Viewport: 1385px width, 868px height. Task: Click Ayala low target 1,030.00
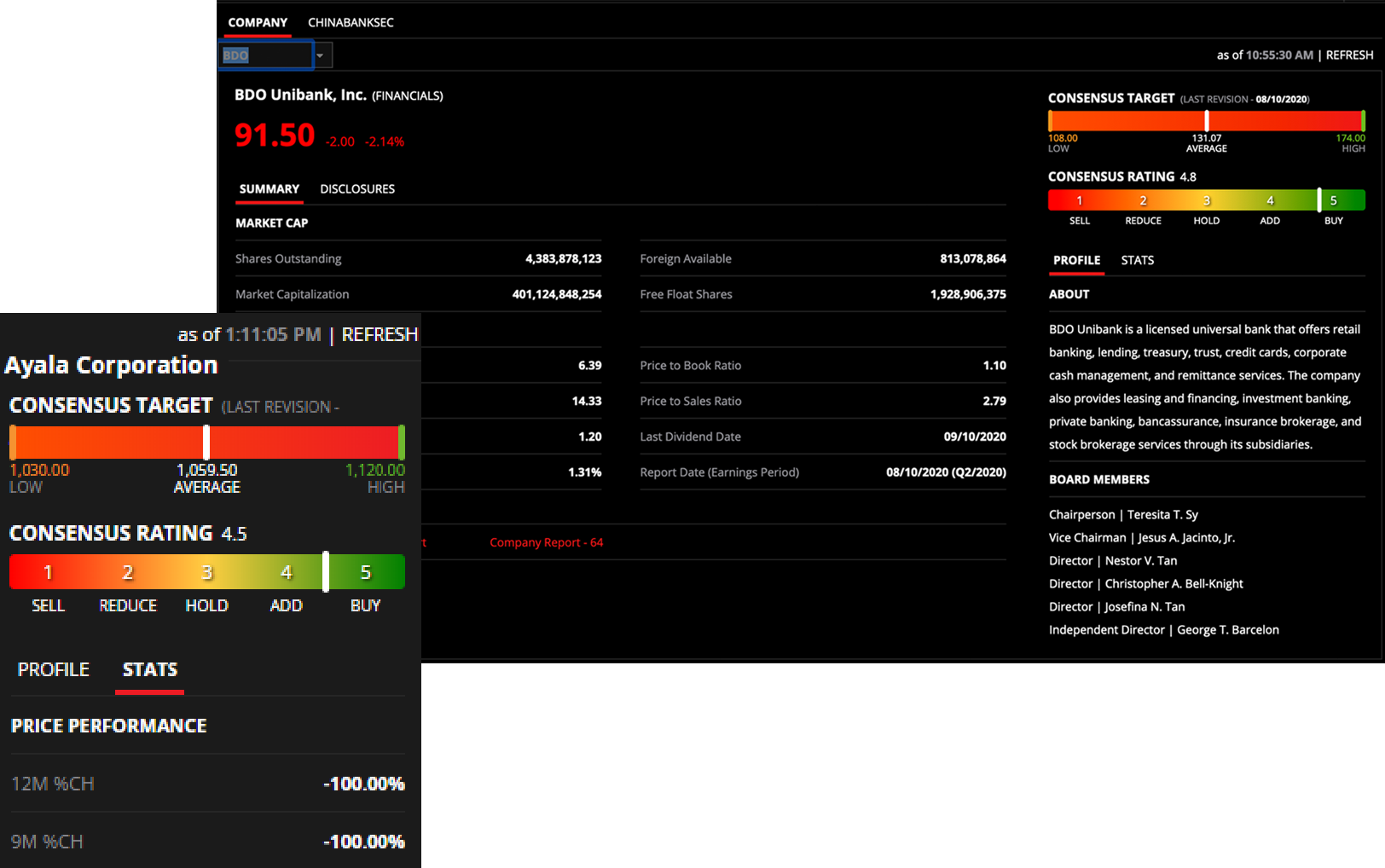point(39,470)
